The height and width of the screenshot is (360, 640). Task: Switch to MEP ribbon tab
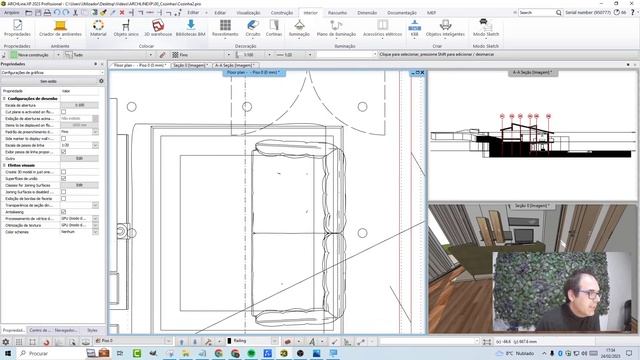(x=431, y=13)
